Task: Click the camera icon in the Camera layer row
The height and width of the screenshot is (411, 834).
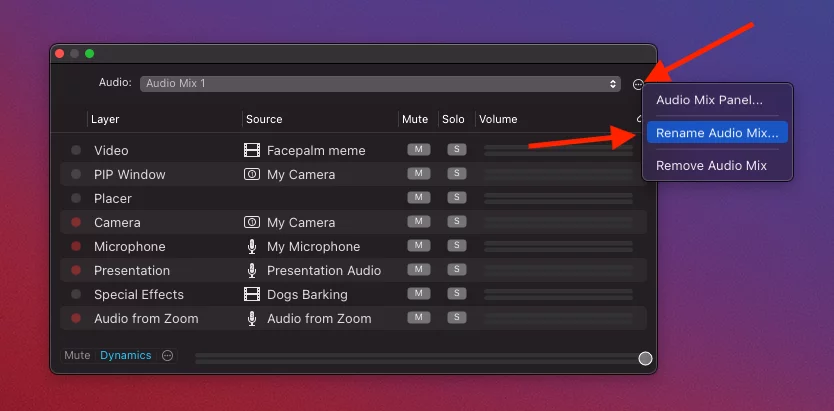Action: [x=252, y=222]
